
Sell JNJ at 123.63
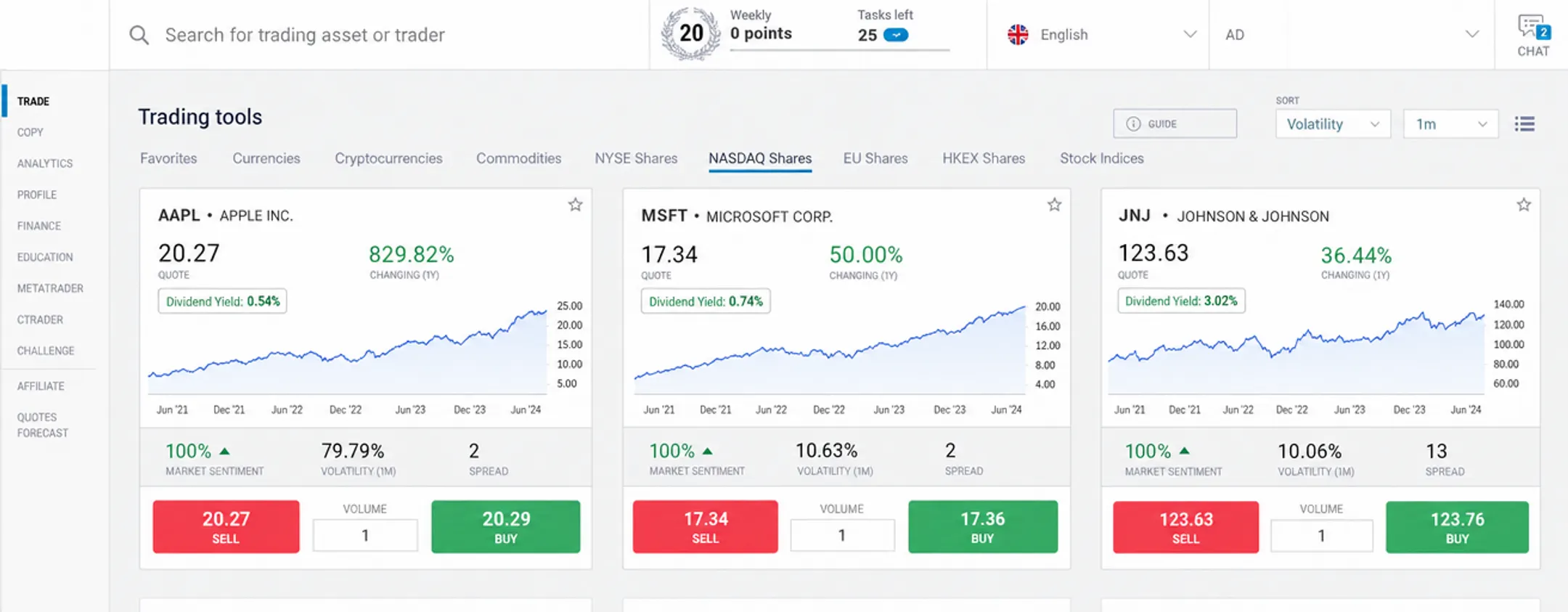[1185, 527]
